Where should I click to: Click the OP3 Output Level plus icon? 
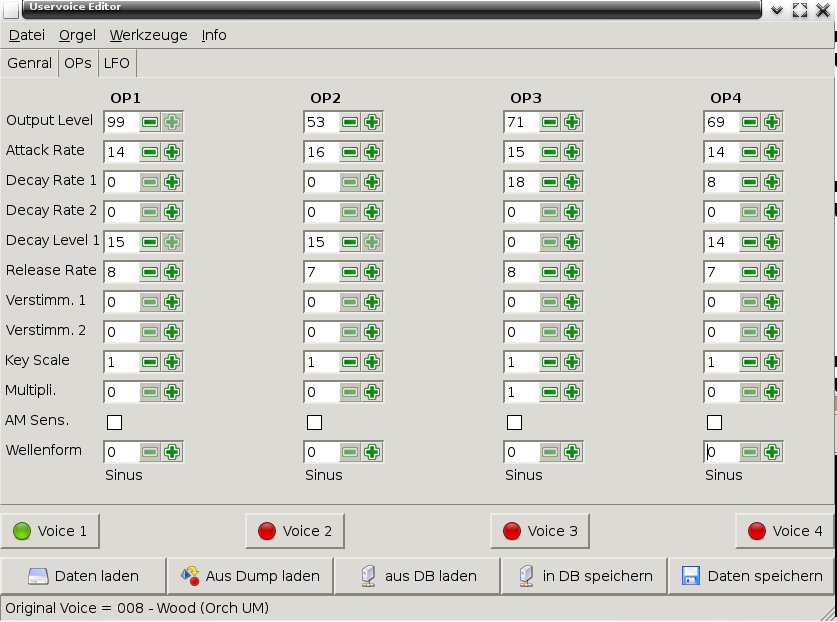(572, 122)
